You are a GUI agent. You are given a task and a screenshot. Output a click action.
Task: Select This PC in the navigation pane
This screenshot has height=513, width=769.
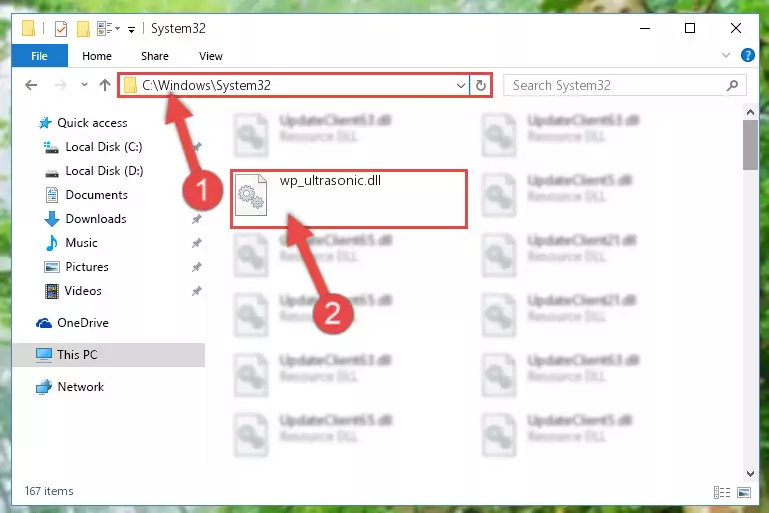108,355
